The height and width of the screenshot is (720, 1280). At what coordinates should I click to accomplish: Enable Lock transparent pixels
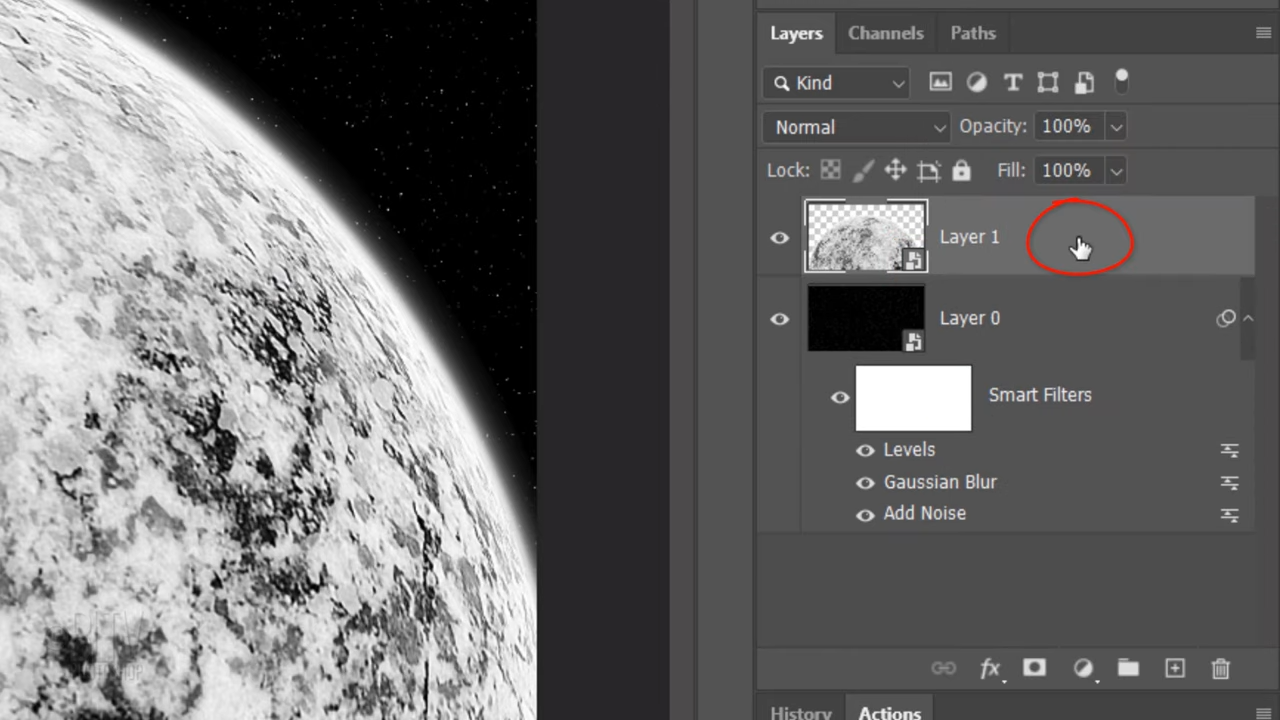pos(830,170)
